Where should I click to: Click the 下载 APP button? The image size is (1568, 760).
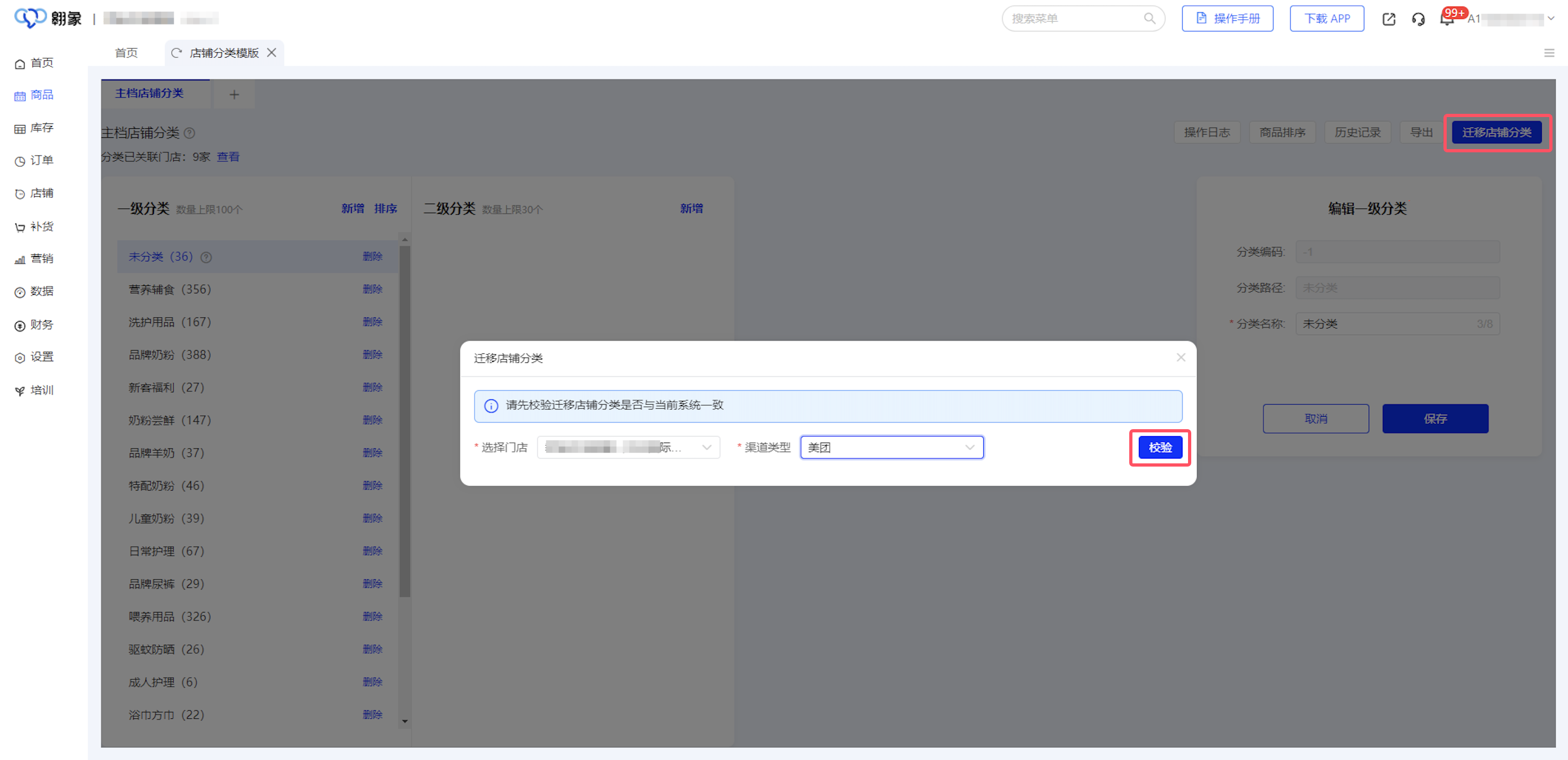pos(1326,18)
